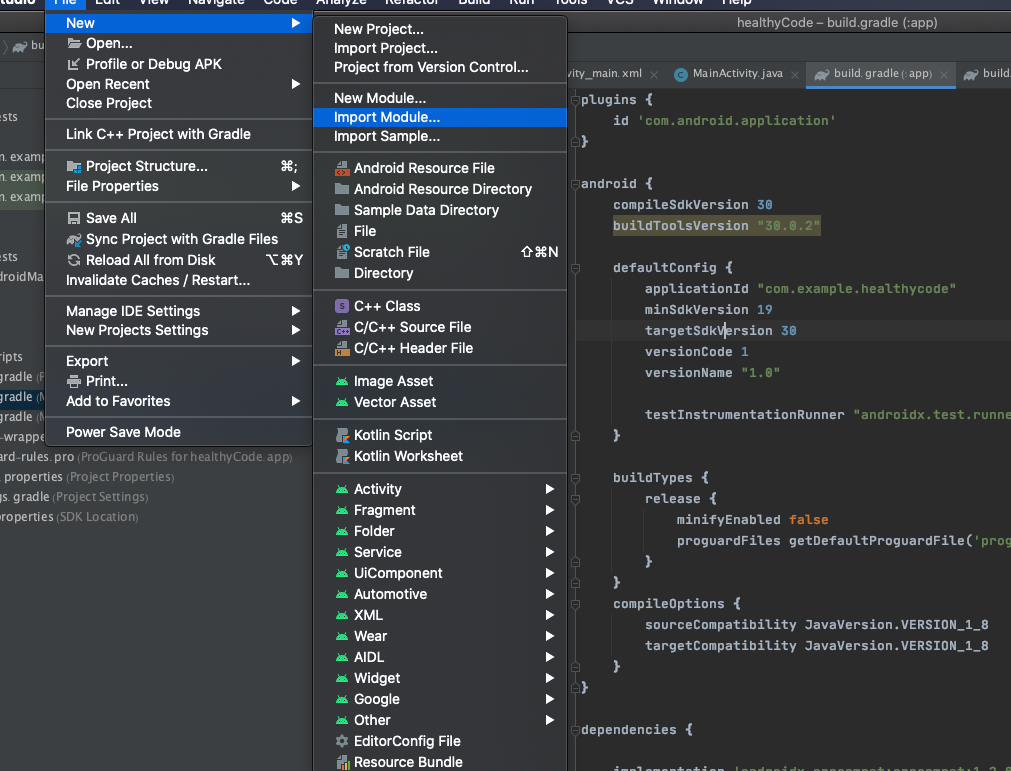
Task: Click the Save All disk icon
Action: tap(74, 218)
